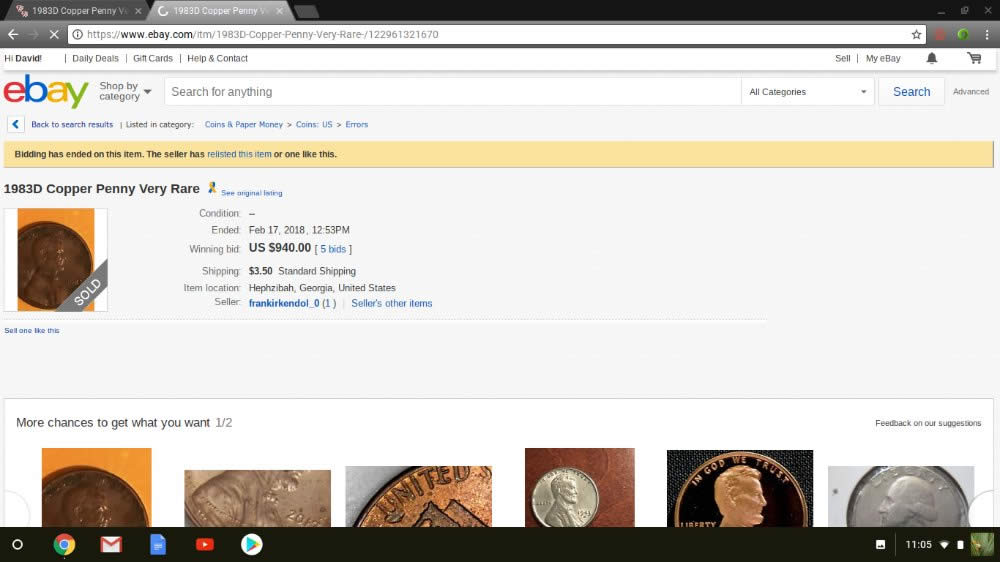Open Seller's other items link
1000x562 pixels.
coord(392,303)
